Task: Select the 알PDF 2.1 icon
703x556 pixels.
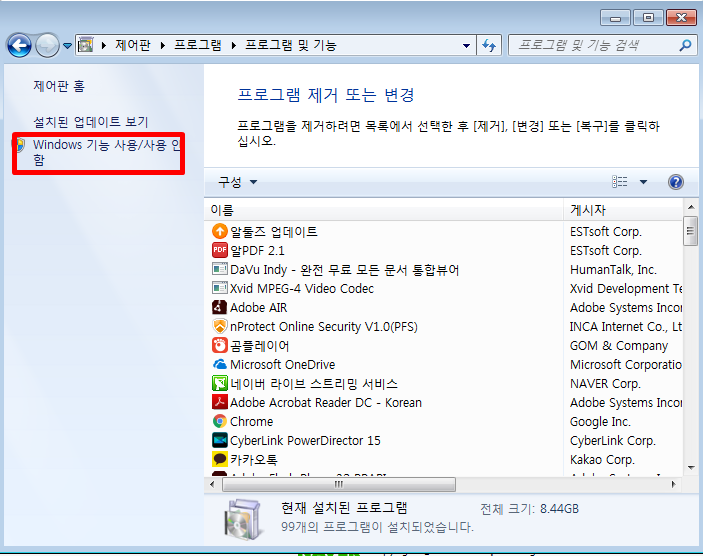Action: [220, 250]
